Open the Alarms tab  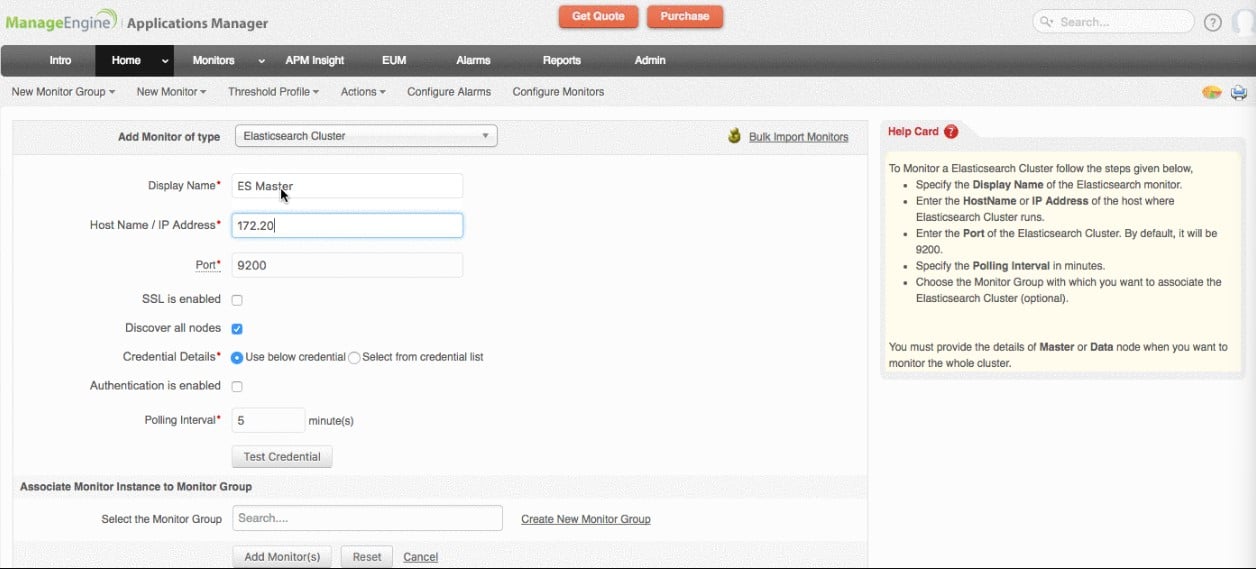(473, 61)
